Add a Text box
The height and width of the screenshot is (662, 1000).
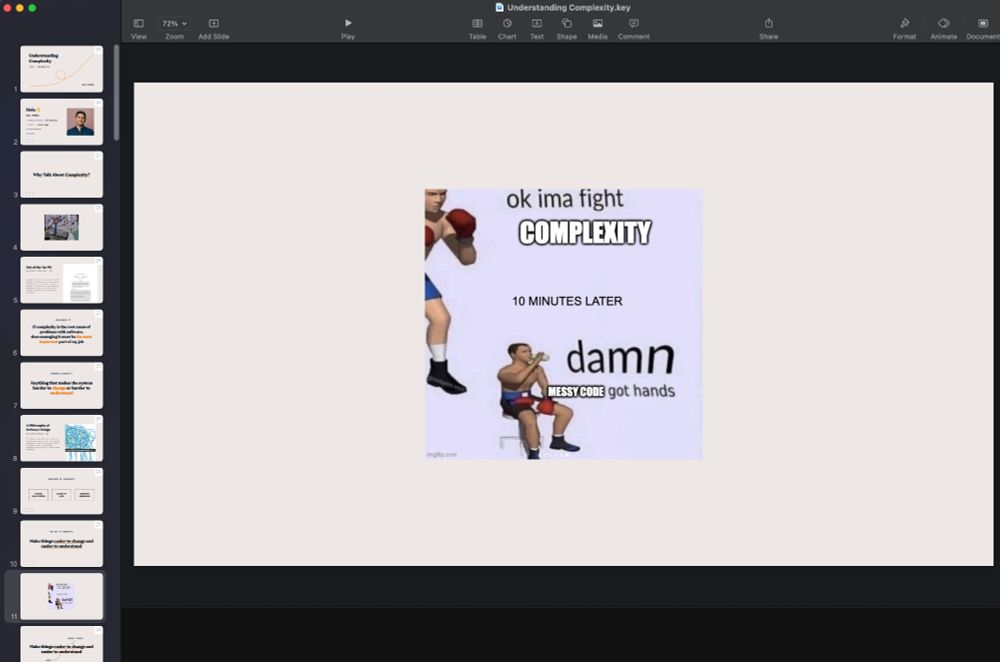(537, 28)
